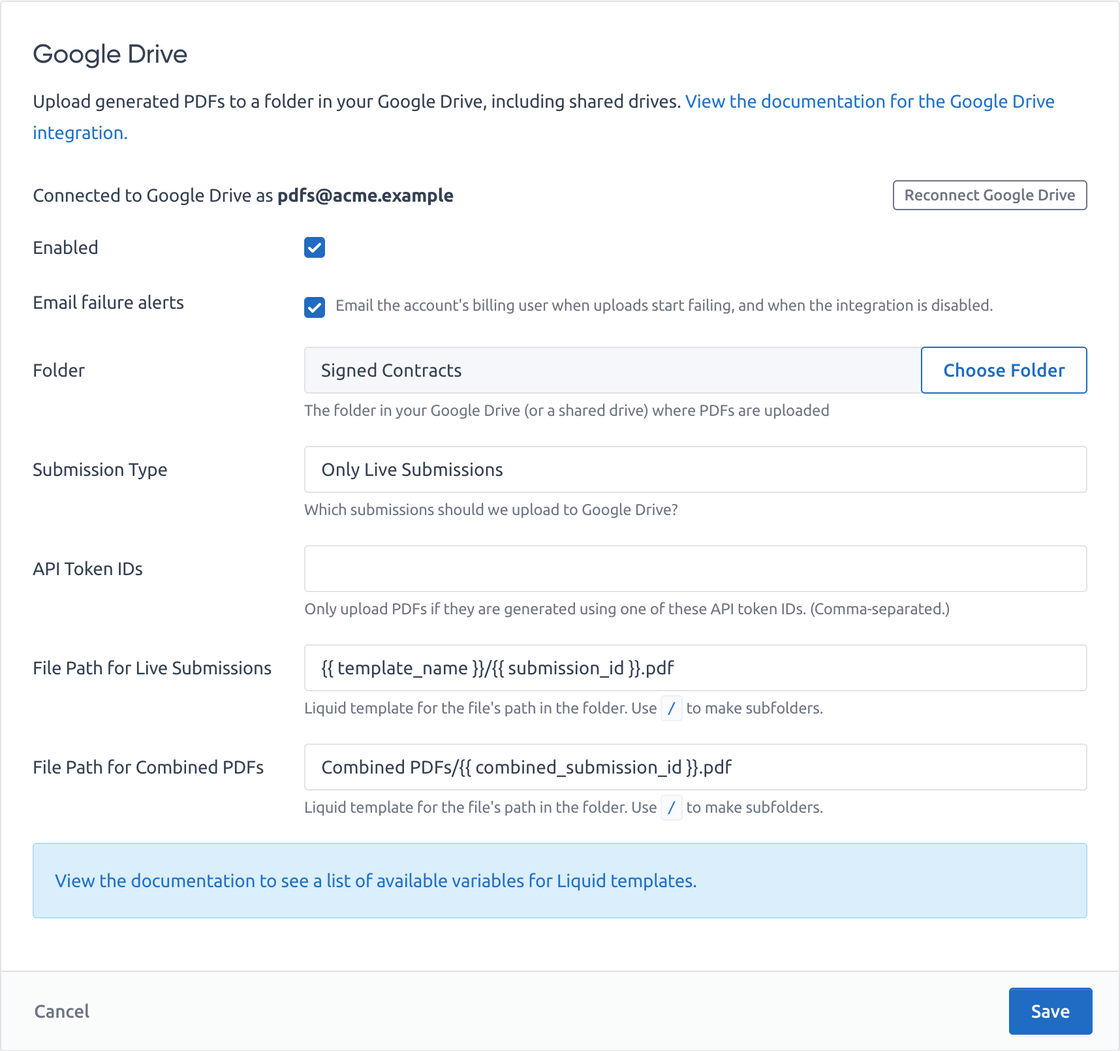Open the Google Drive integration documentation link

tap(869, 101)
